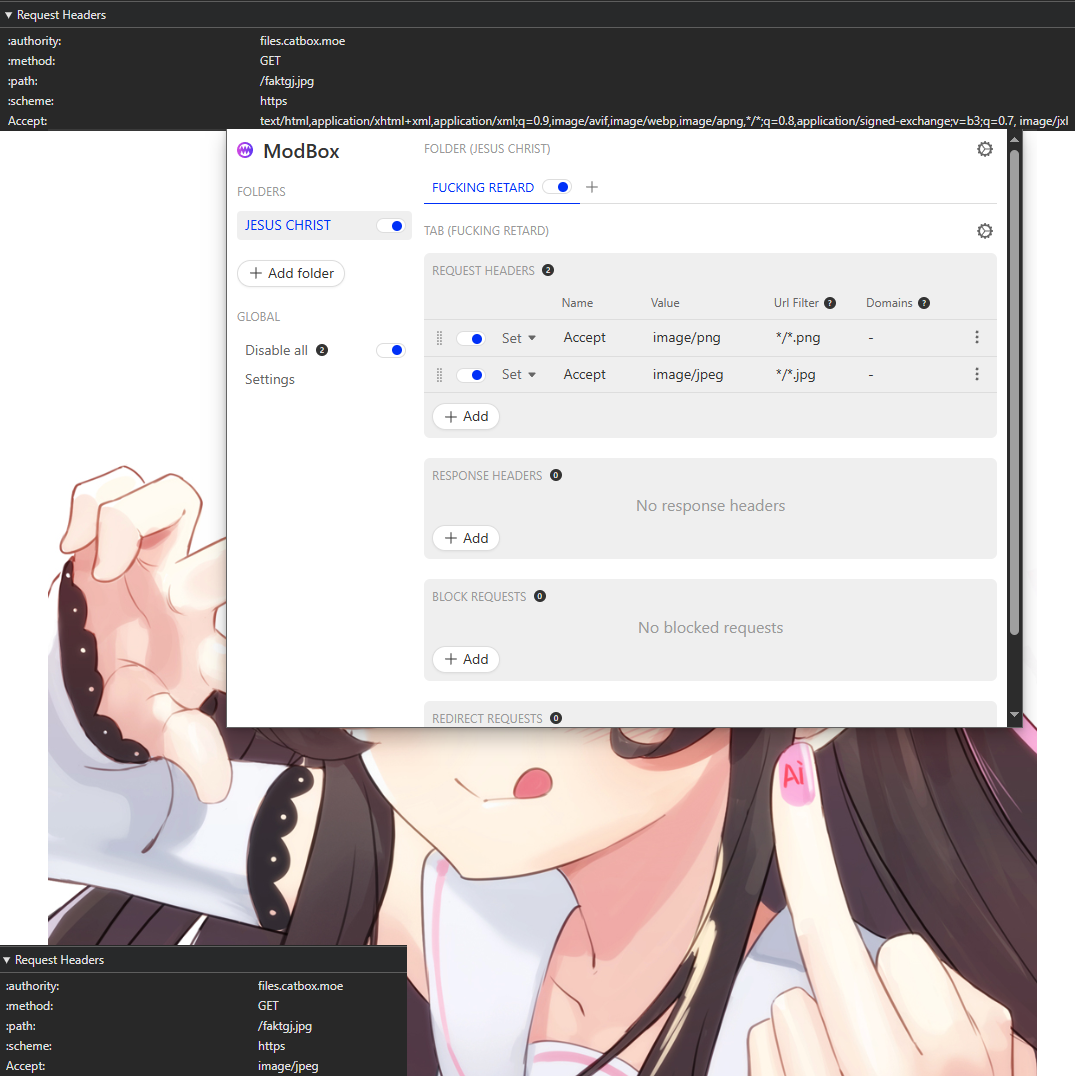Toggle the image/jpeg Accept header switch

pos(471,375)
